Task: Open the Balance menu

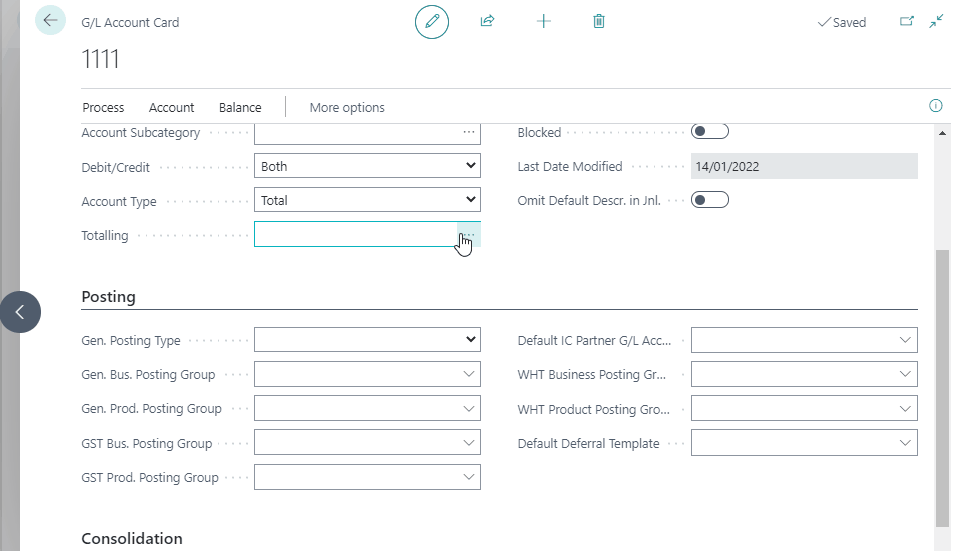Action: [240, 107]
